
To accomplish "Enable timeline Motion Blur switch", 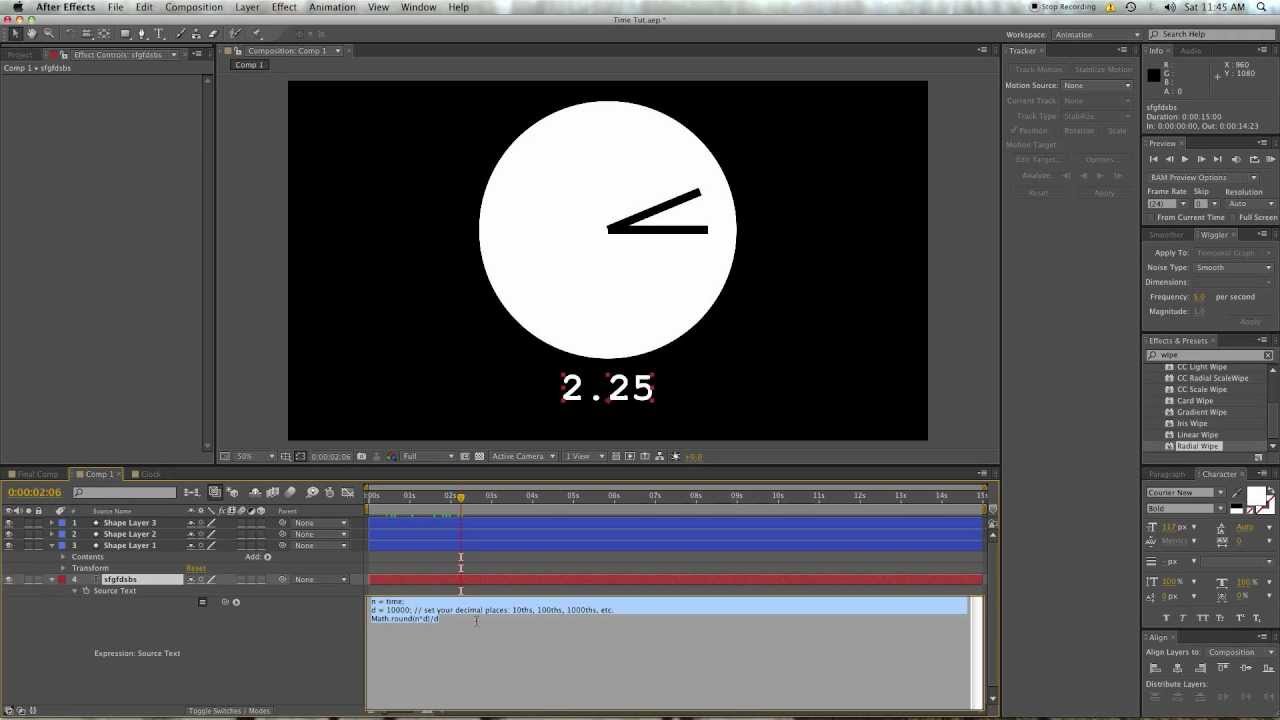I will tap(291, 492).
